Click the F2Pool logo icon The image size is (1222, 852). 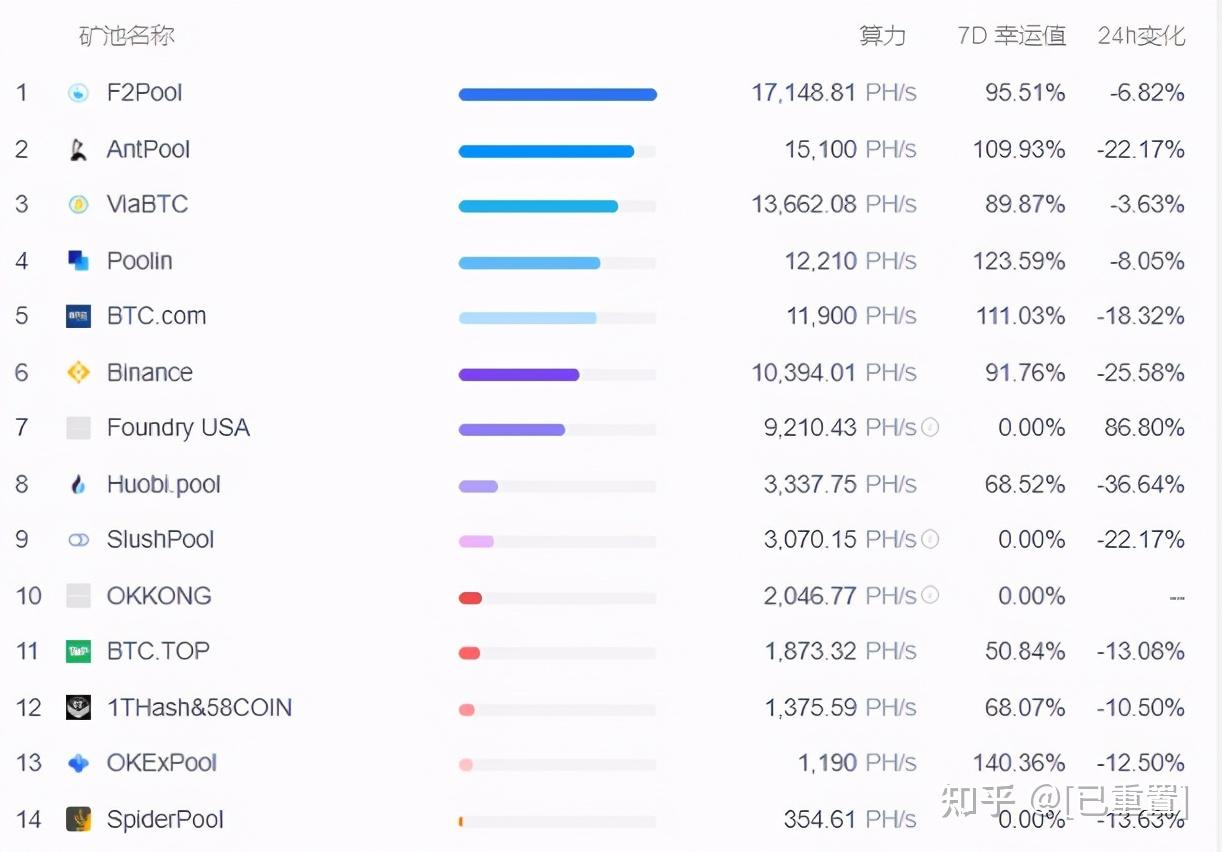[78, 93]
